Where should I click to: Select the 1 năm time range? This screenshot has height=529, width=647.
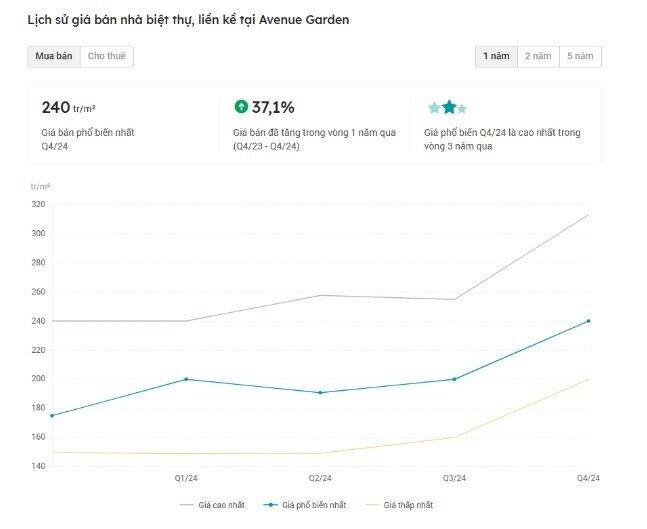pyautogui.click(x=496, y=57)
